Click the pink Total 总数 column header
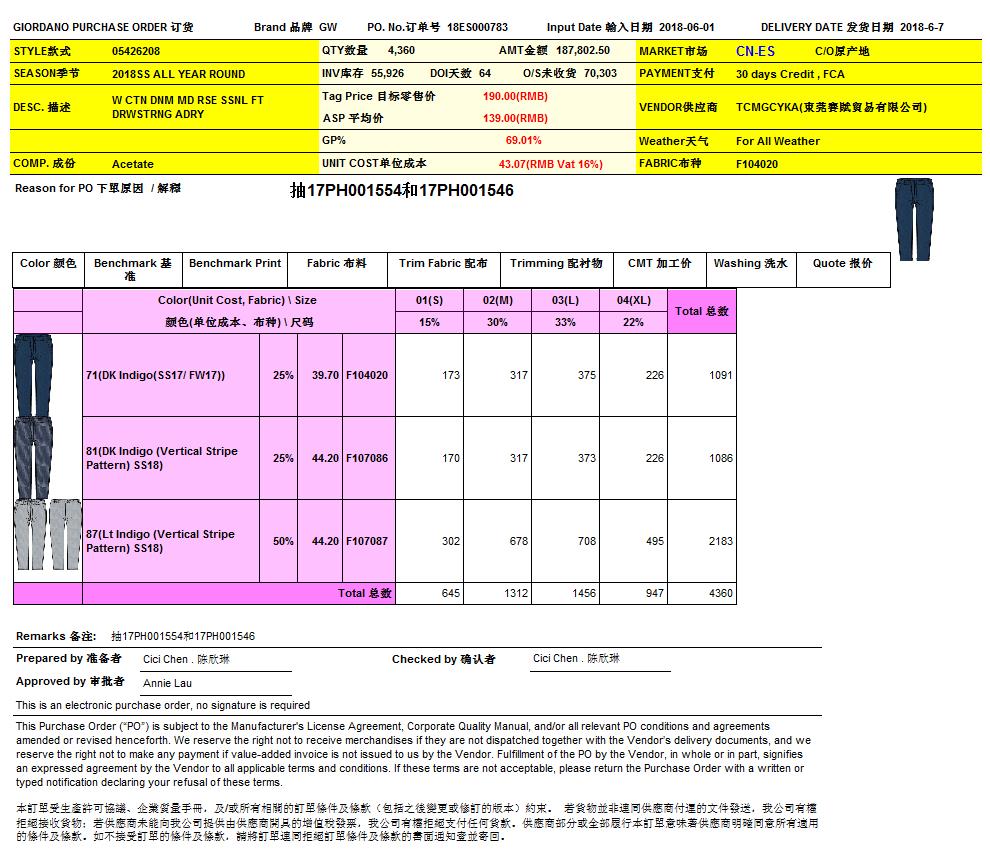The image size is (990, 866). click(701, 311)
